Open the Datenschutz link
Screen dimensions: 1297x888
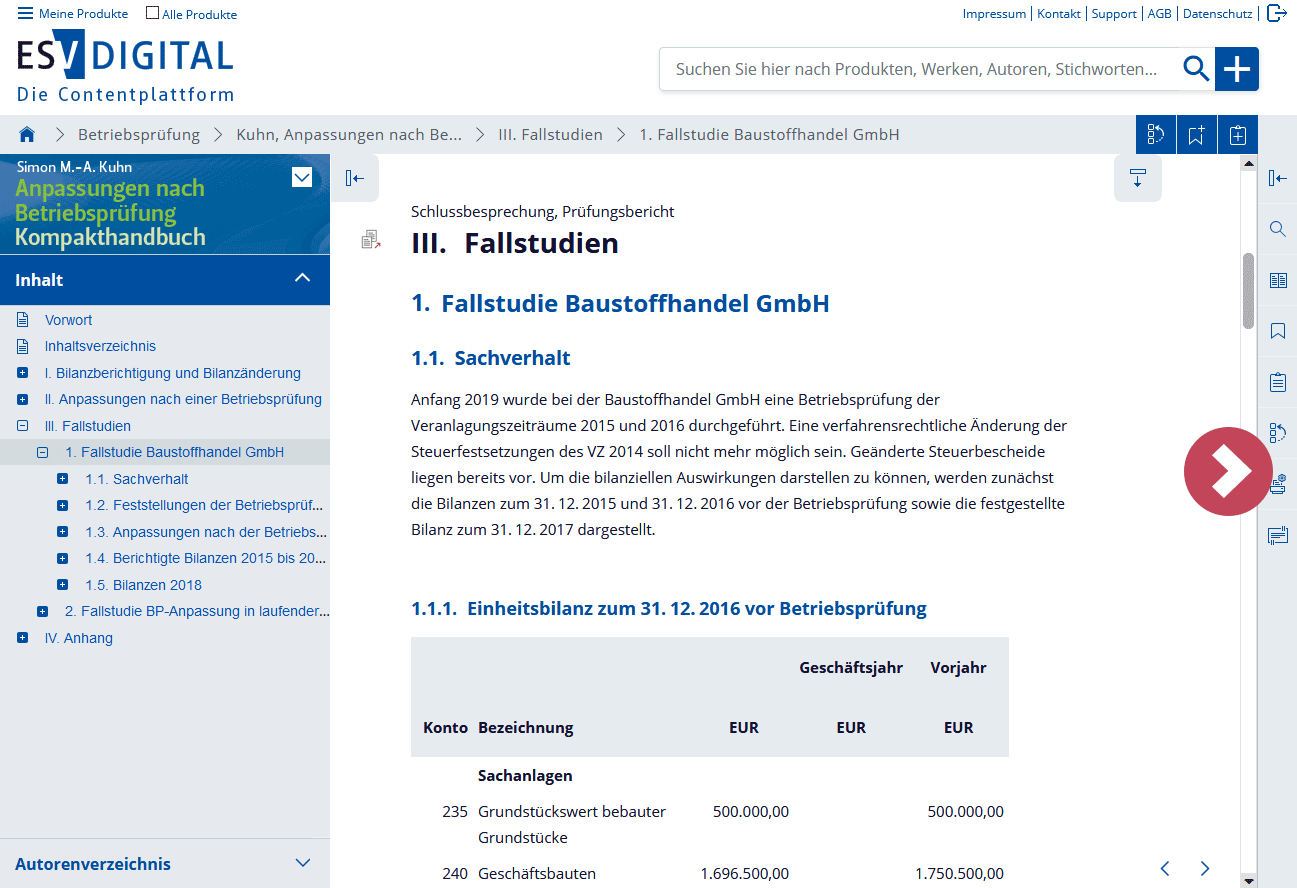1217,14
